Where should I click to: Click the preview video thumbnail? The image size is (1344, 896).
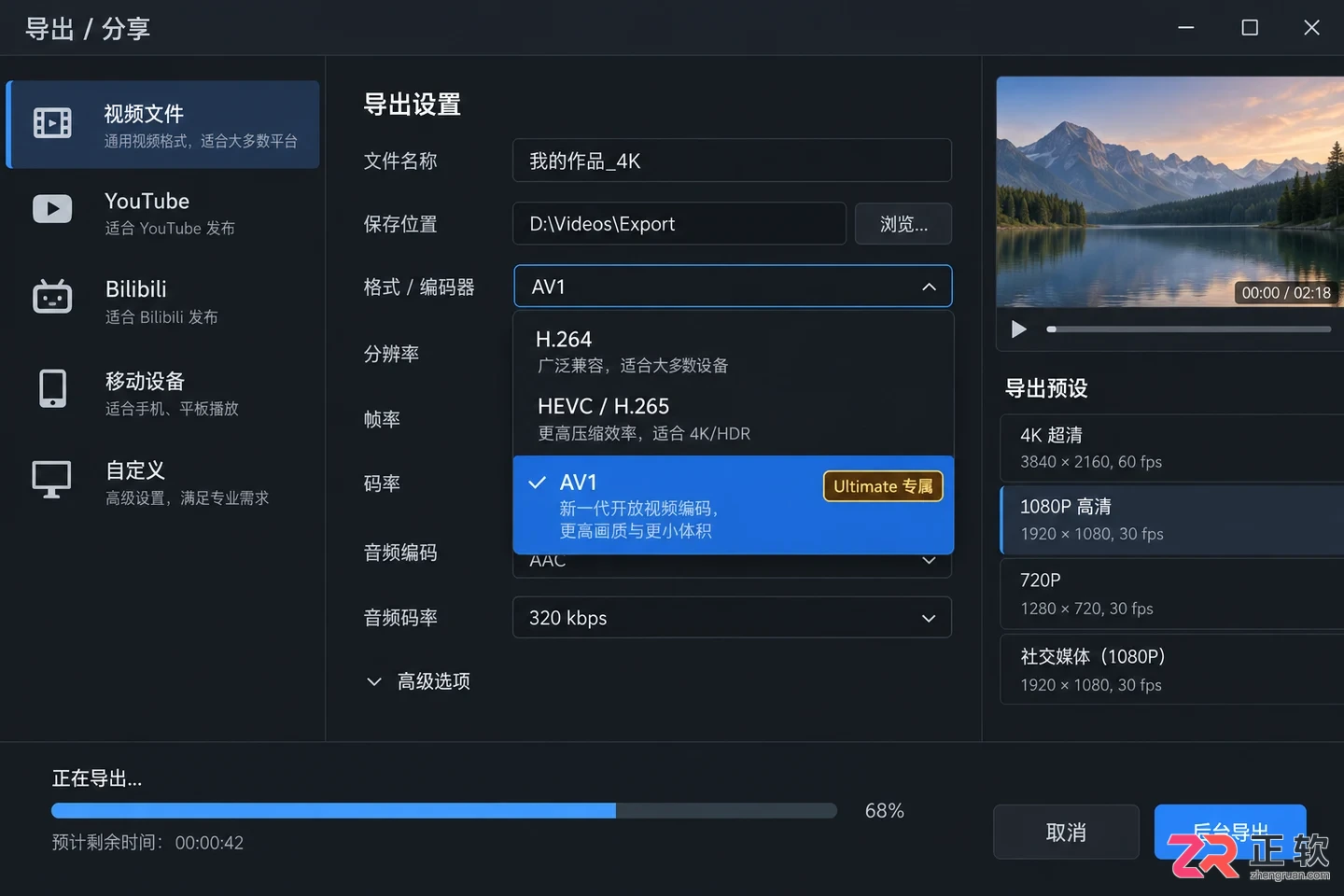click(1170, 191)
